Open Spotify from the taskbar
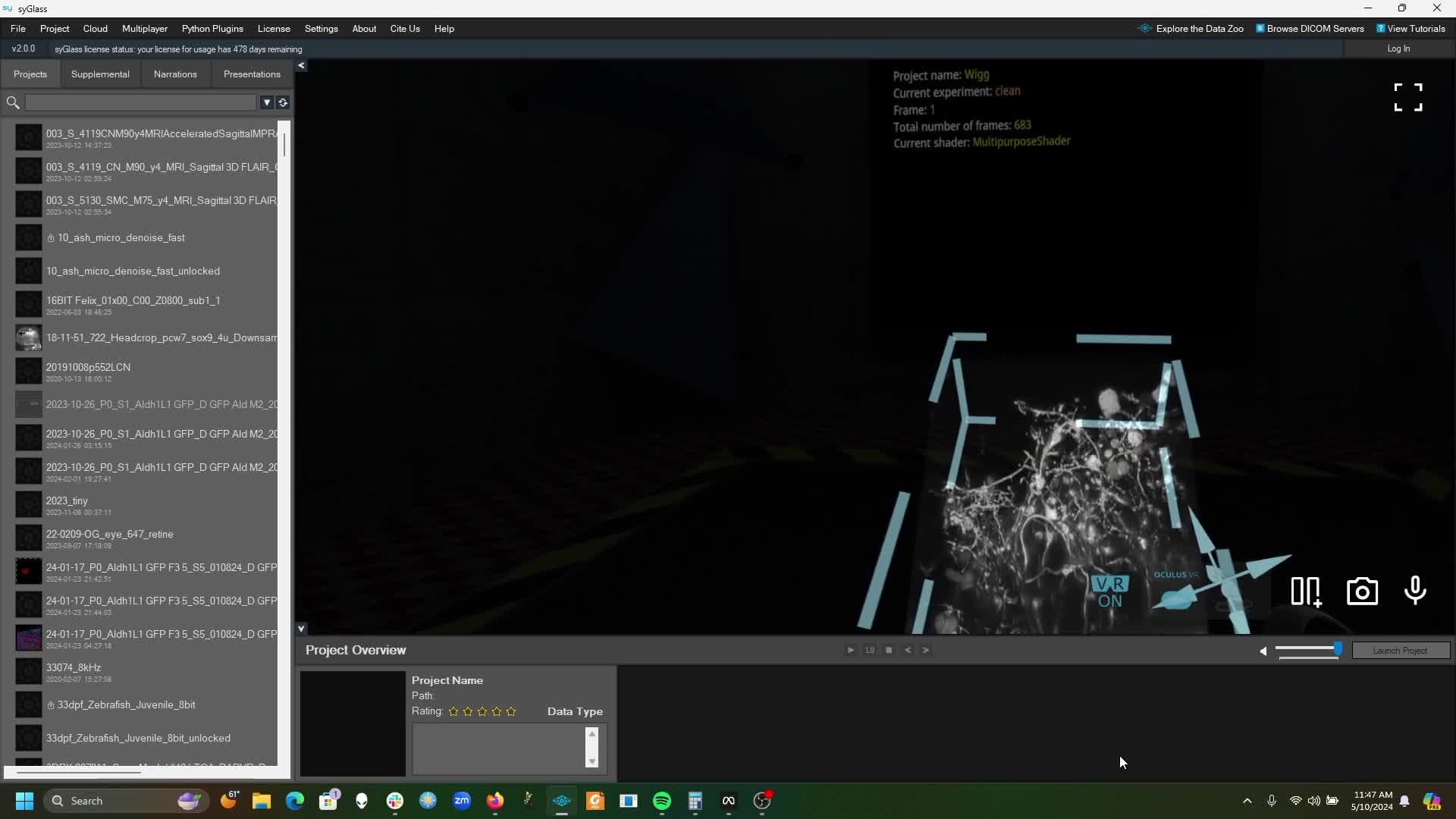The image size is (1456, 819). pos(662,801)
